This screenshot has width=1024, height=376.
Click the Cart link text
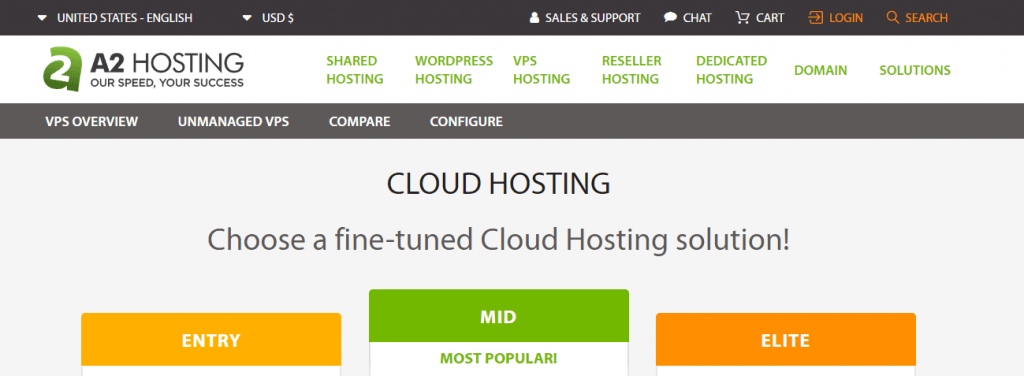click(x=770, y=18)
